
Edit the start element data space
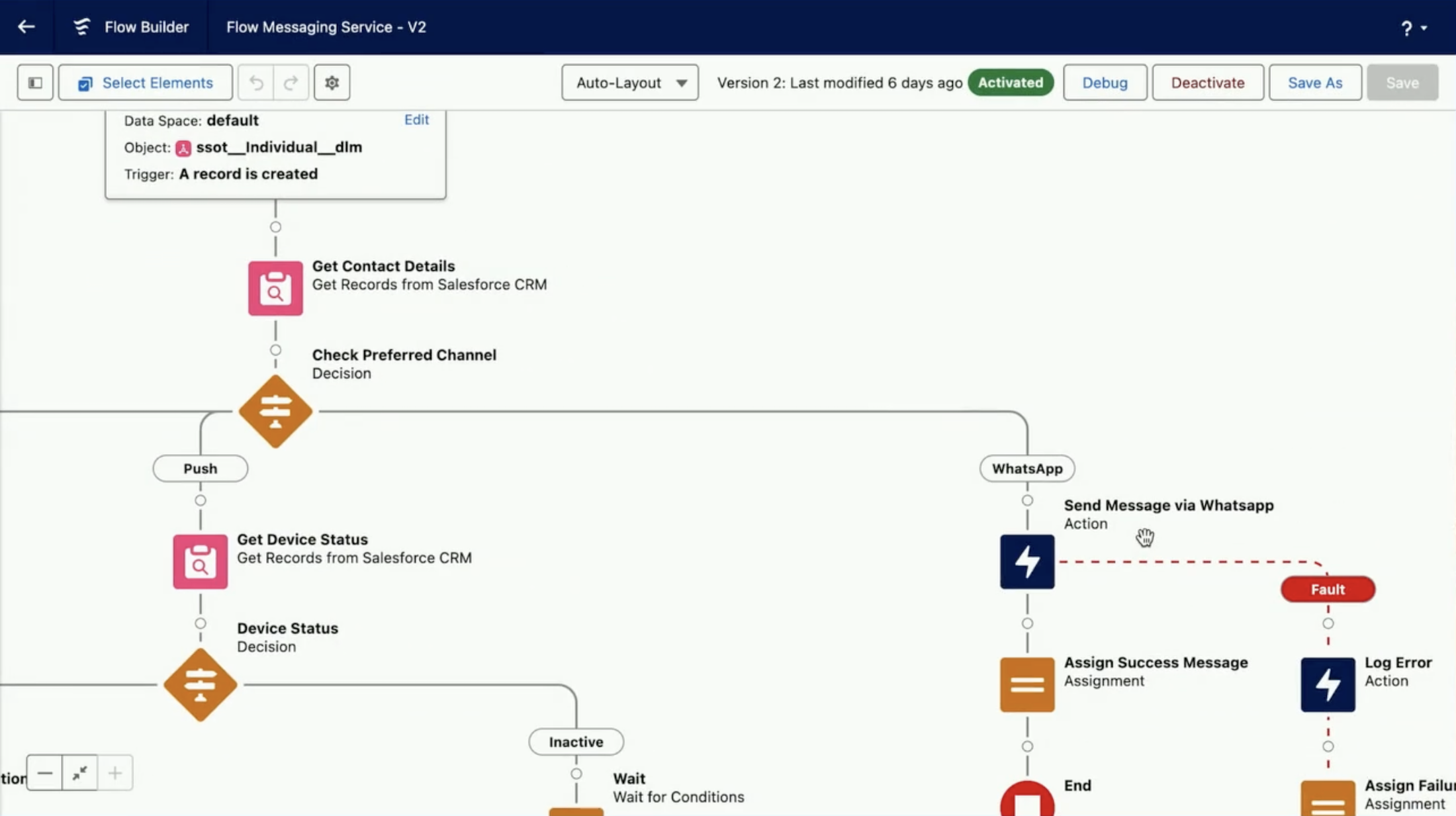[x=416, y=120]
